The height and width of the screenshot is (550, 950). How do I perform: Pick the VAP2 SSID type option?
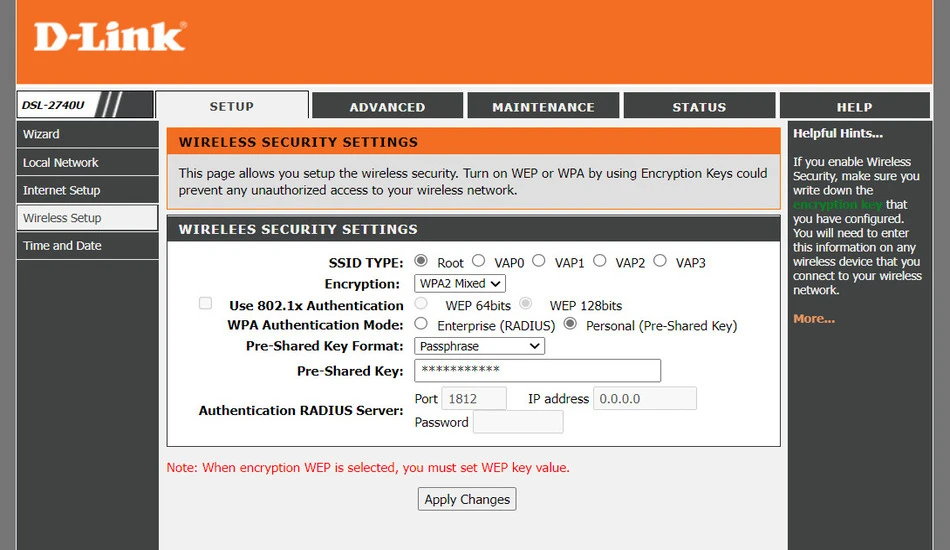coord(600,260)
